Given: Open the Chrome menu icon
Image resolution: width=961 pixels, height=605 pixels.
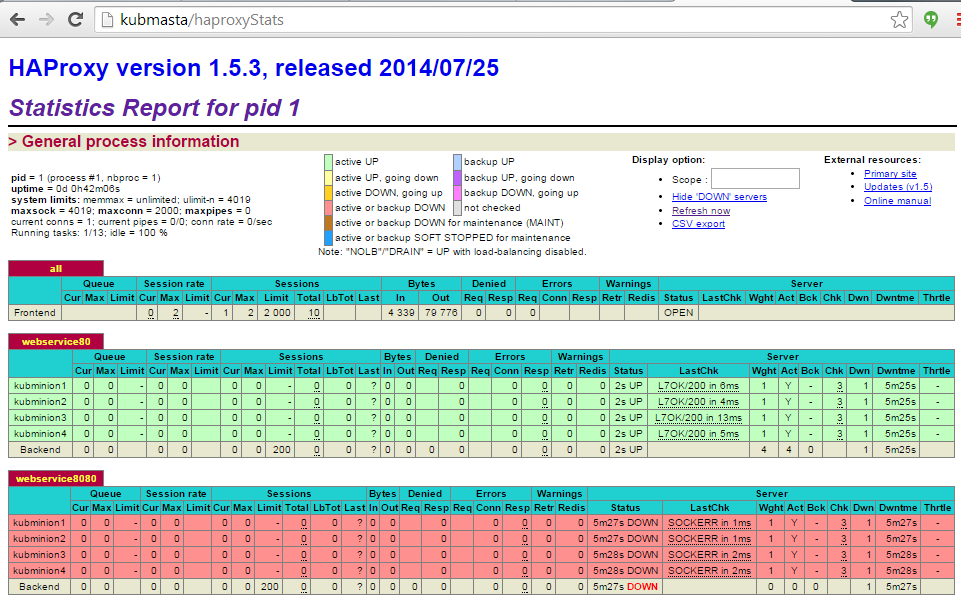Looking at the screenshot, I should pyautogui.click(x=956, y=19).
